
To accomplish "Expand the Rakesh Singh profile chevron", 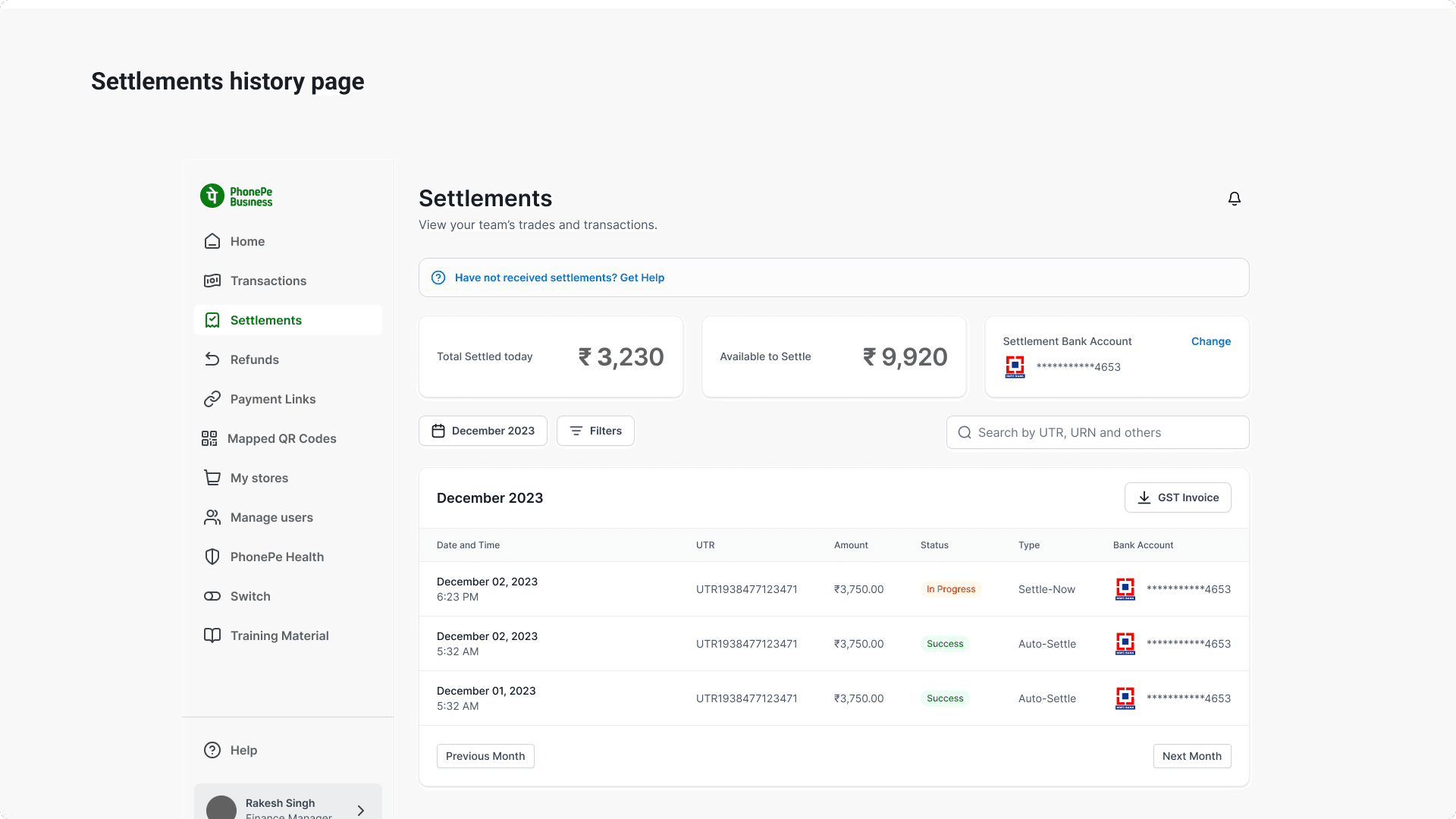I will click(x=361, y=810).
